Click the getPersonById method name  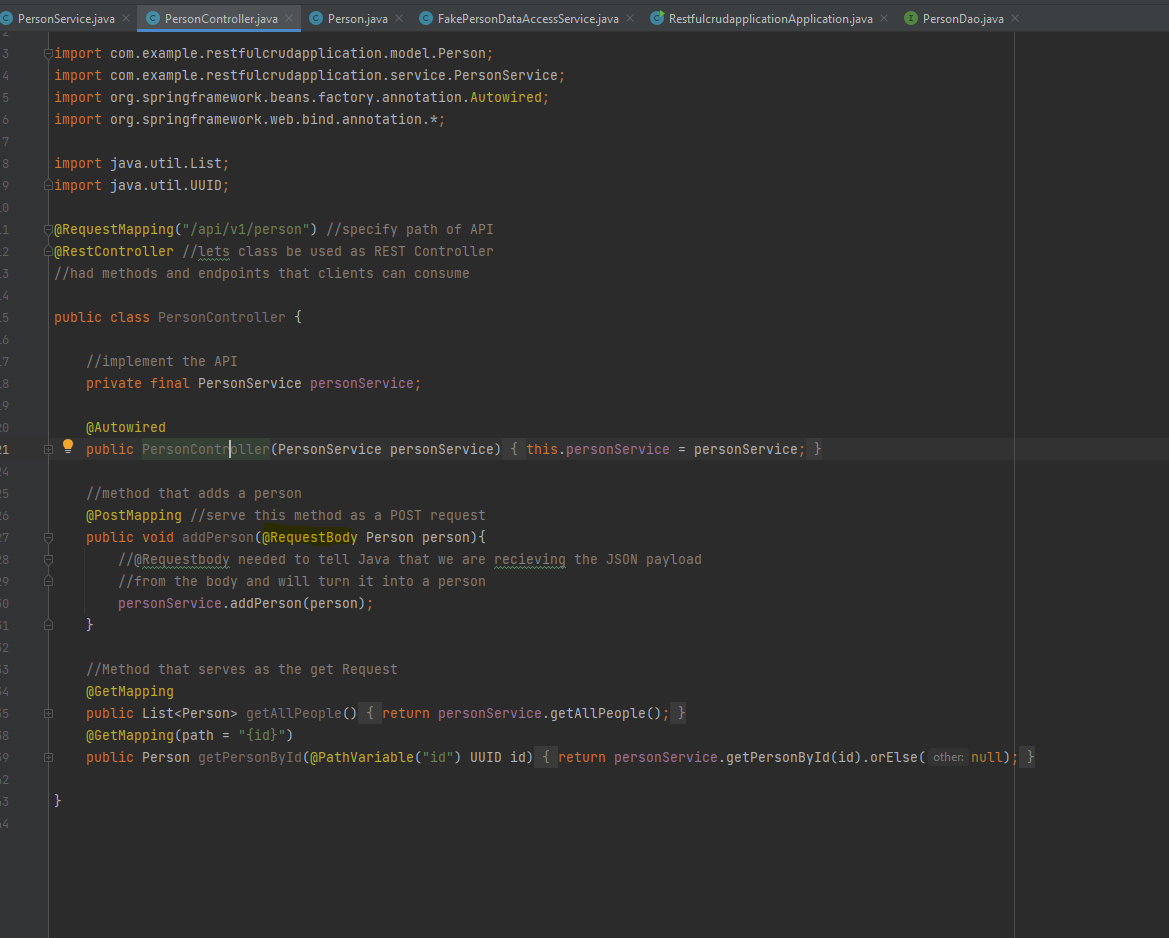tap(250, 758)
